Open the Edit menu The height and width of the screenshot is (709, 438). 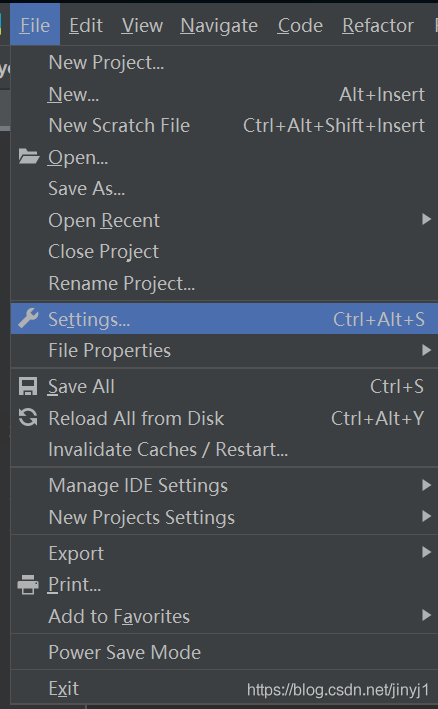click(86, 25)
